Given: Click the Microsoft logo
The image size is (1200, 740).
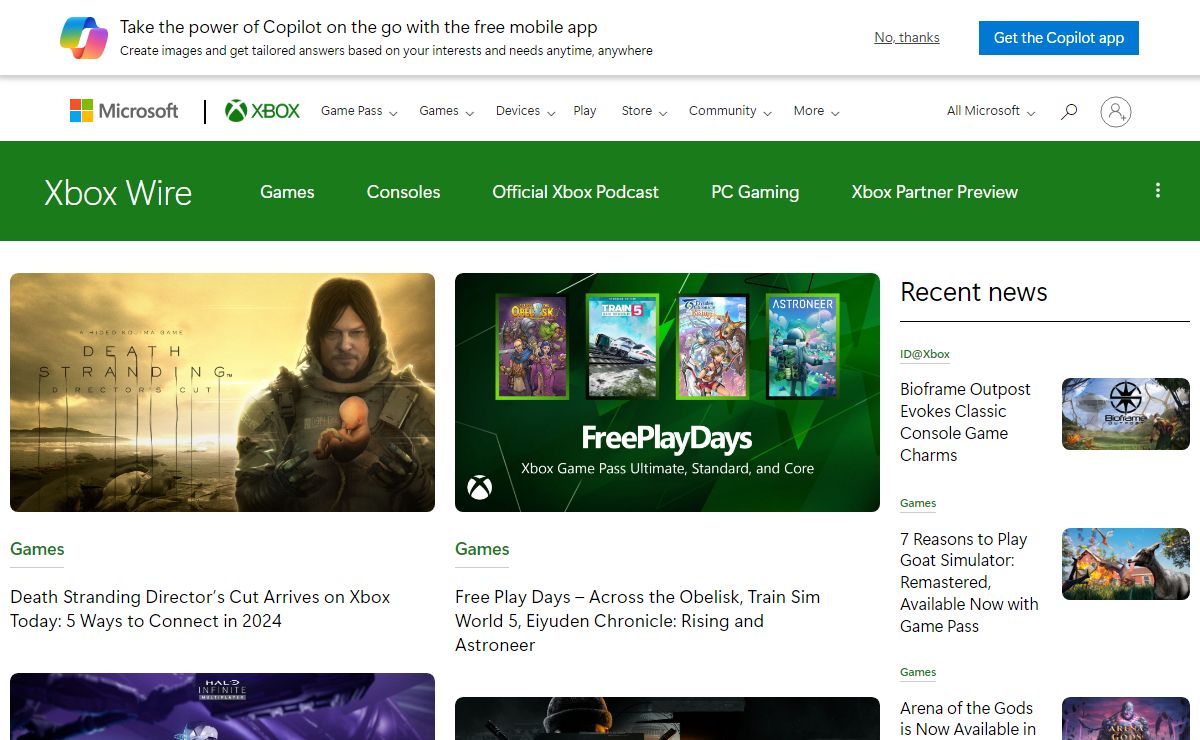Looking at the screenshot, I should pos(124,111).
